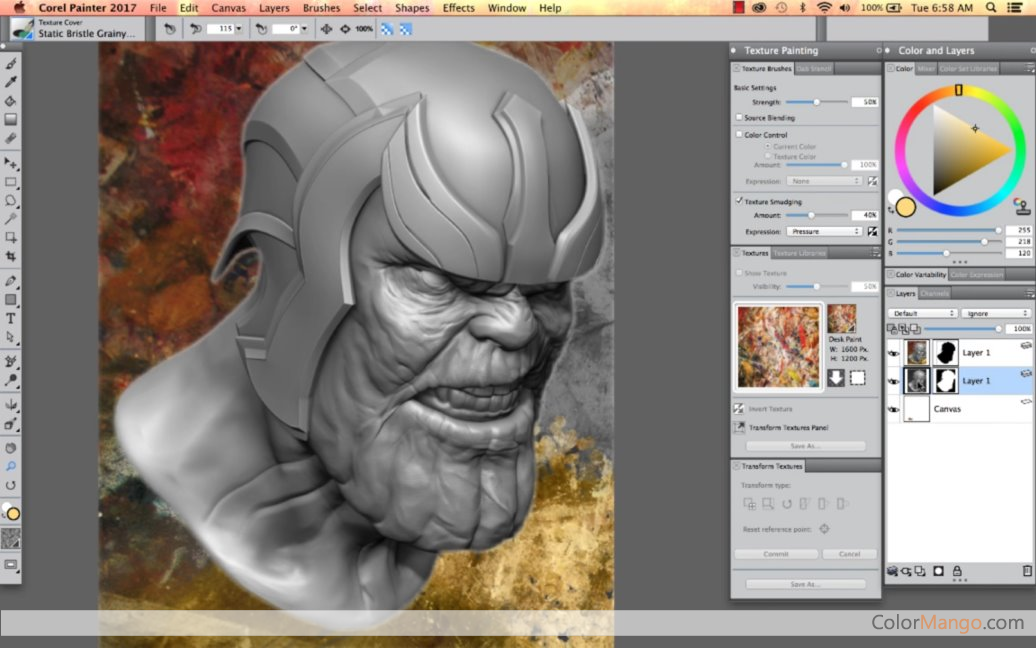
Task: Open the paper selector in the toolbox
Action: (11, 538)
